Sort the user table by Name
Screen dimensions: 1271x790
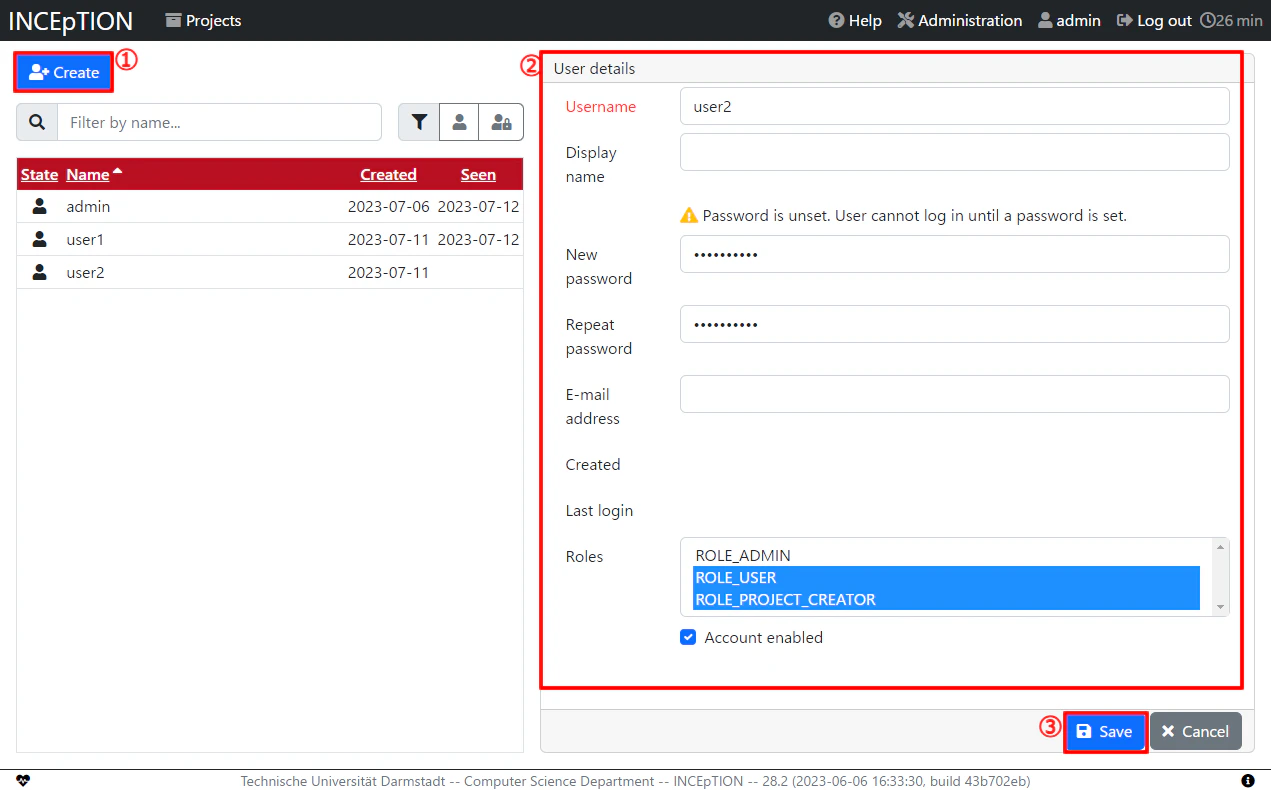(x=88, y=174)
